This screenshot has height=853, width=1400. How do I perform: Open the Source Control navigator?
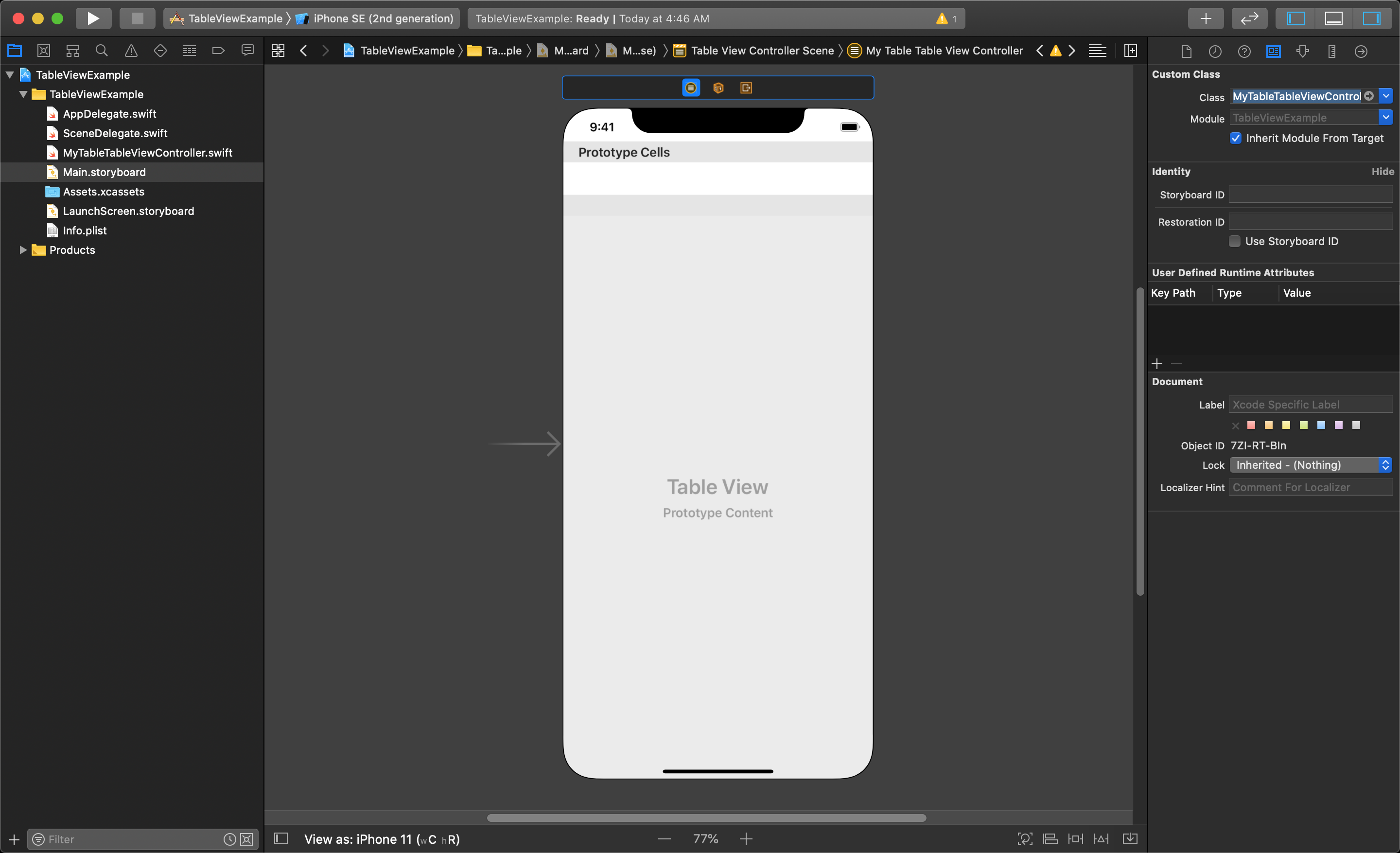coord(44,51)
